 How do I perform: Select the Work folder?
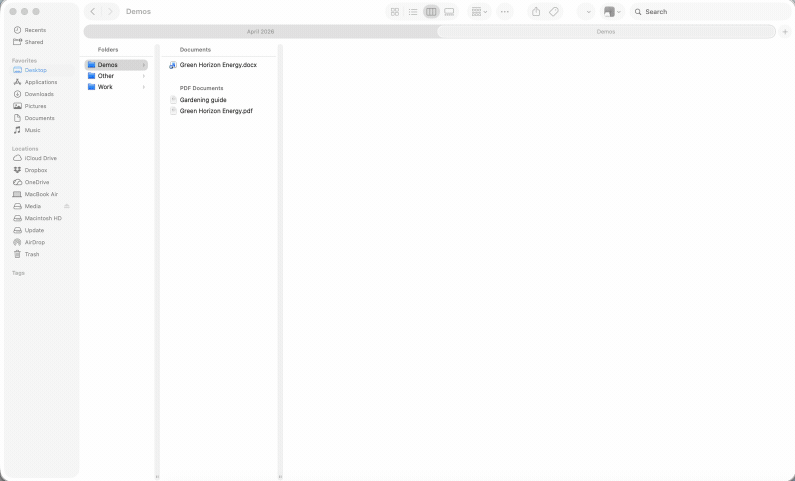[116, 87]
